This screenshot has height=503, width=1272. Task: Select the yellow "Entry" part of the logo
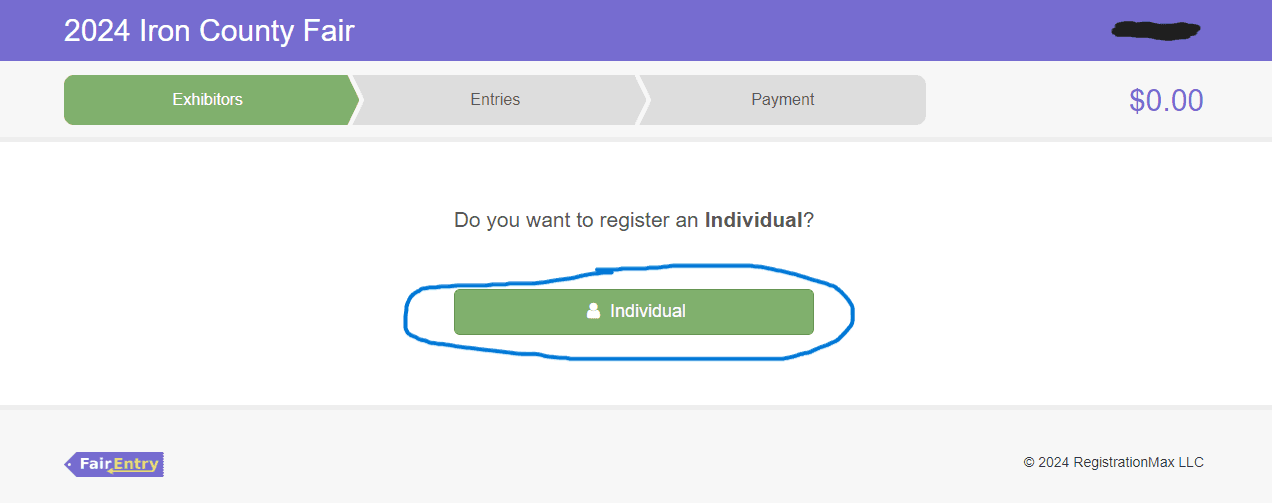click(x=135, y=464)
